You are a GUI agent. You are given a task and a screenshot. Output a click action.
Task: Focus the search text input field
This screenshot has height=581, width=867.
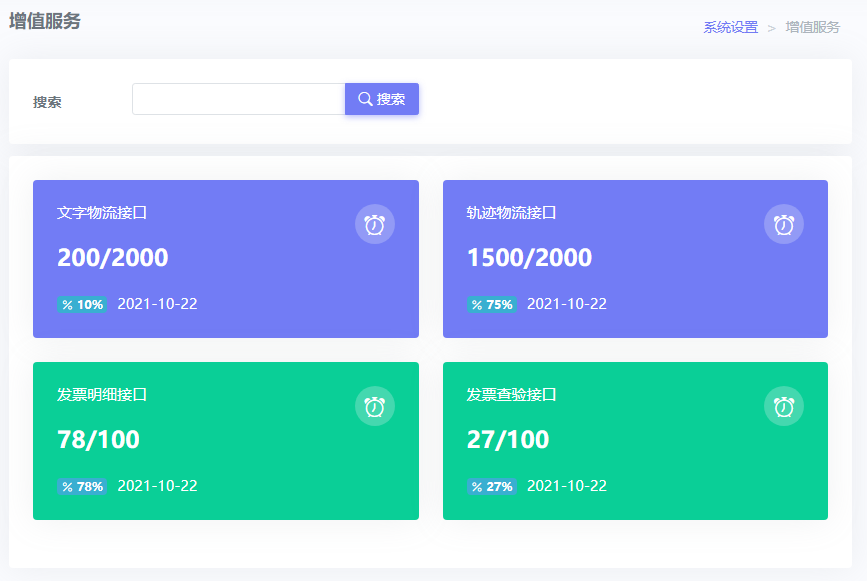point(239,99)
